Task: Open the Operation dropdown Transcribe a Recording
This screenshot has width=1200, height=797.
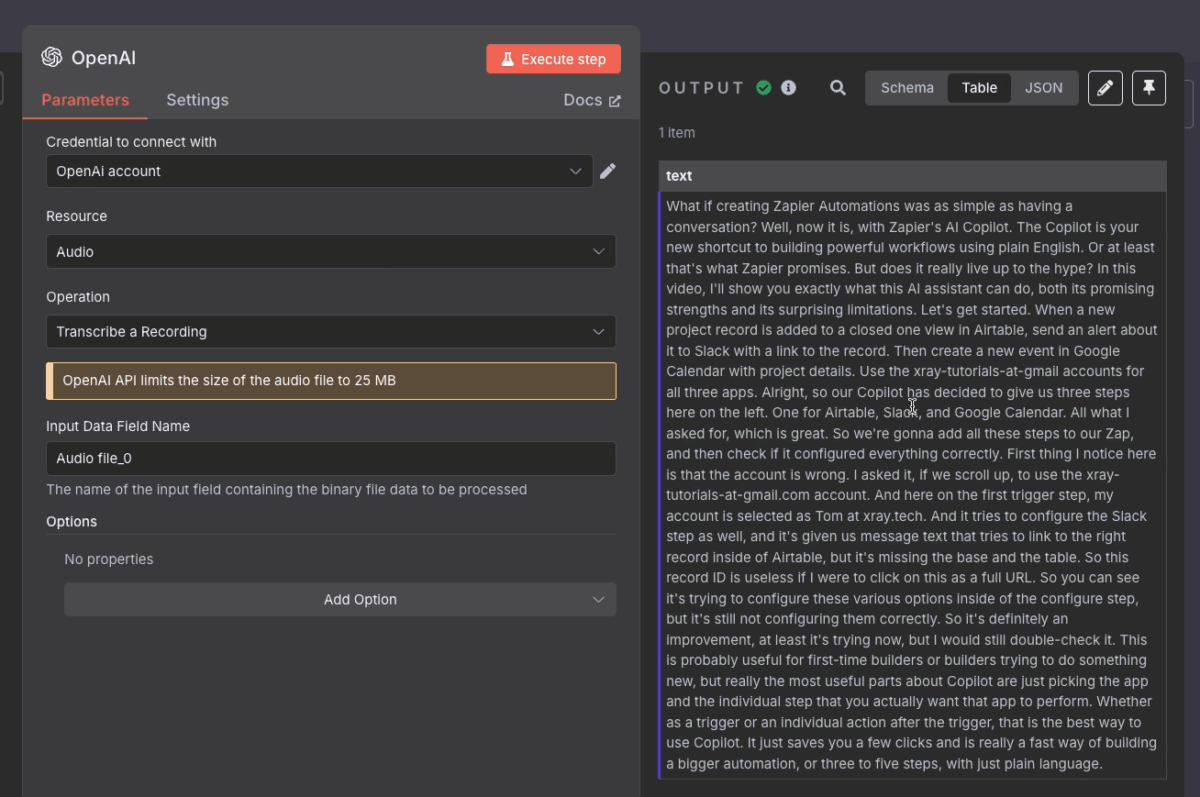Action: pyautogui.click(x=331, y=332)
